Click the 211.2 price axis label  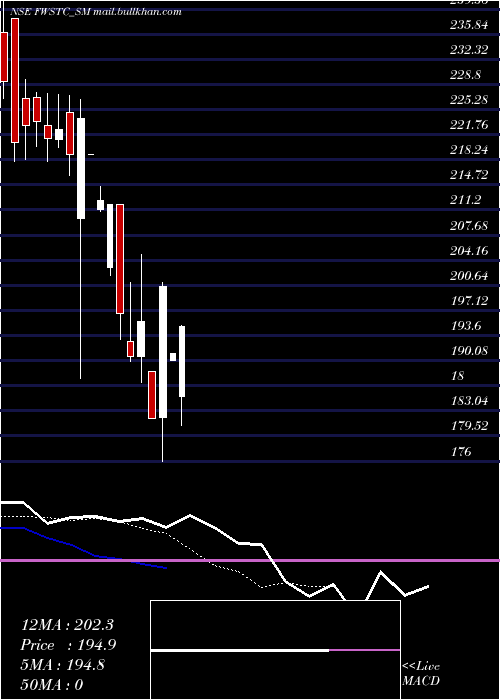tap(466, 200)
